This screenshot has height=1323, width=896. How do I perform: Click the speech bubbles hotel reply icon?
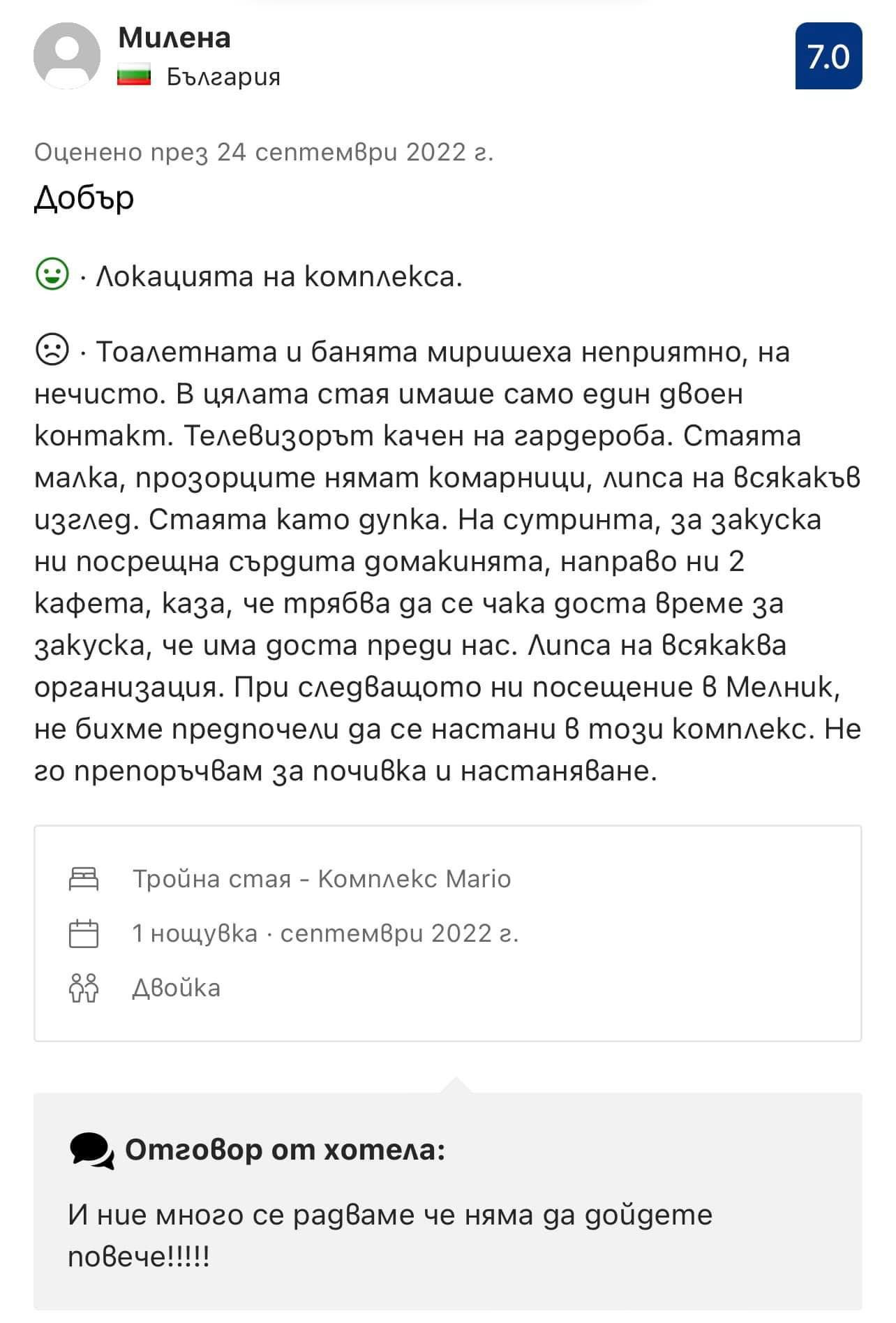(91, 1151)
